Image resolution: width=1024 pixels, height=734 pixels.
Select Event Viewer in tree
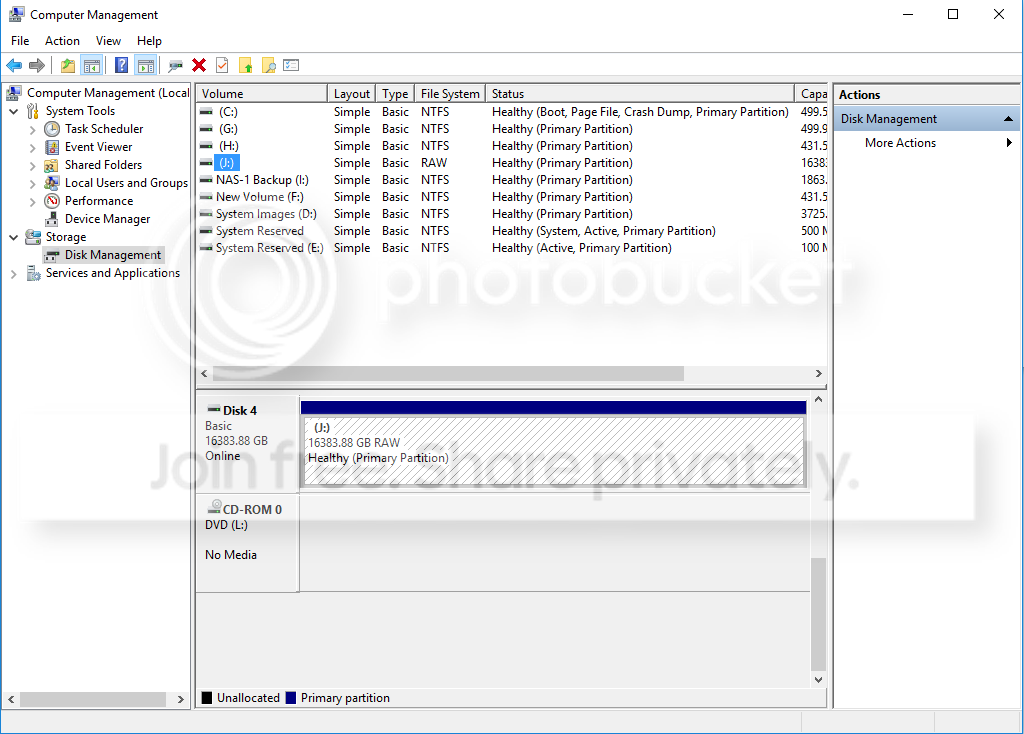(x=98, y=147)
